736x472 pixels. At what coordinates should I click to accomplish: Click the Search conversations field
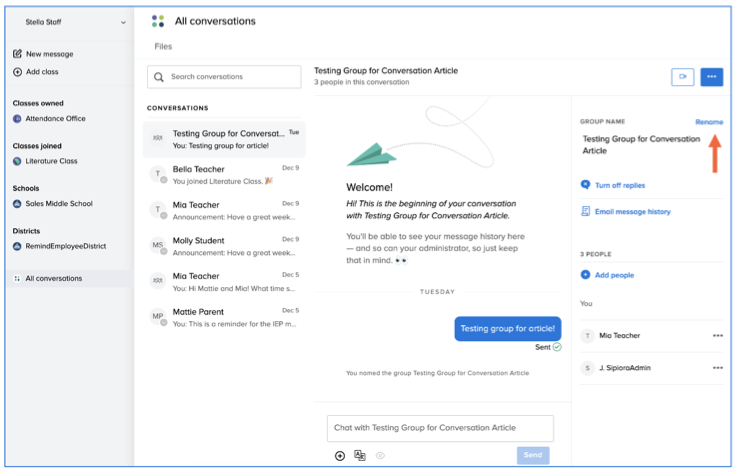pyautogui.click(x=224, y=77)
